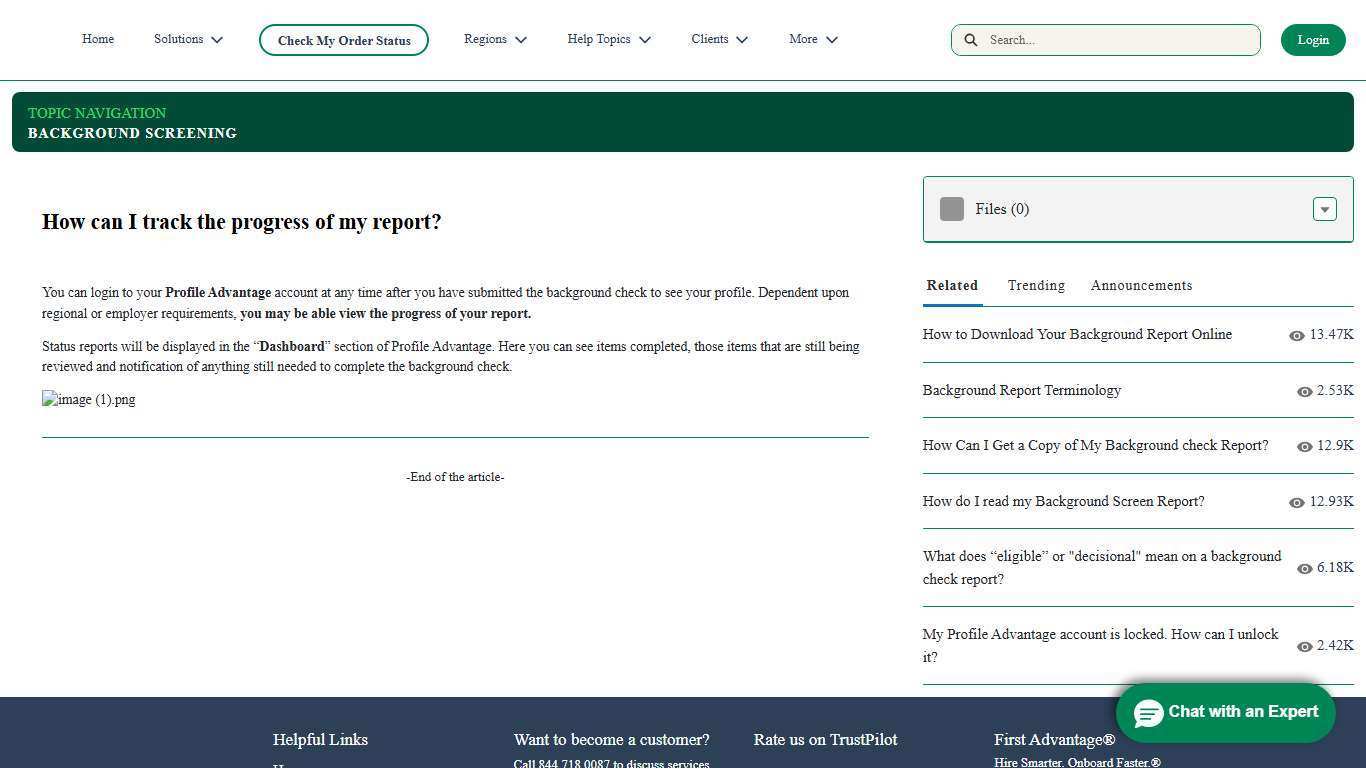The image size is (1366, 768).
Task: Select the Announcements tab
Action: (1141, 286)
